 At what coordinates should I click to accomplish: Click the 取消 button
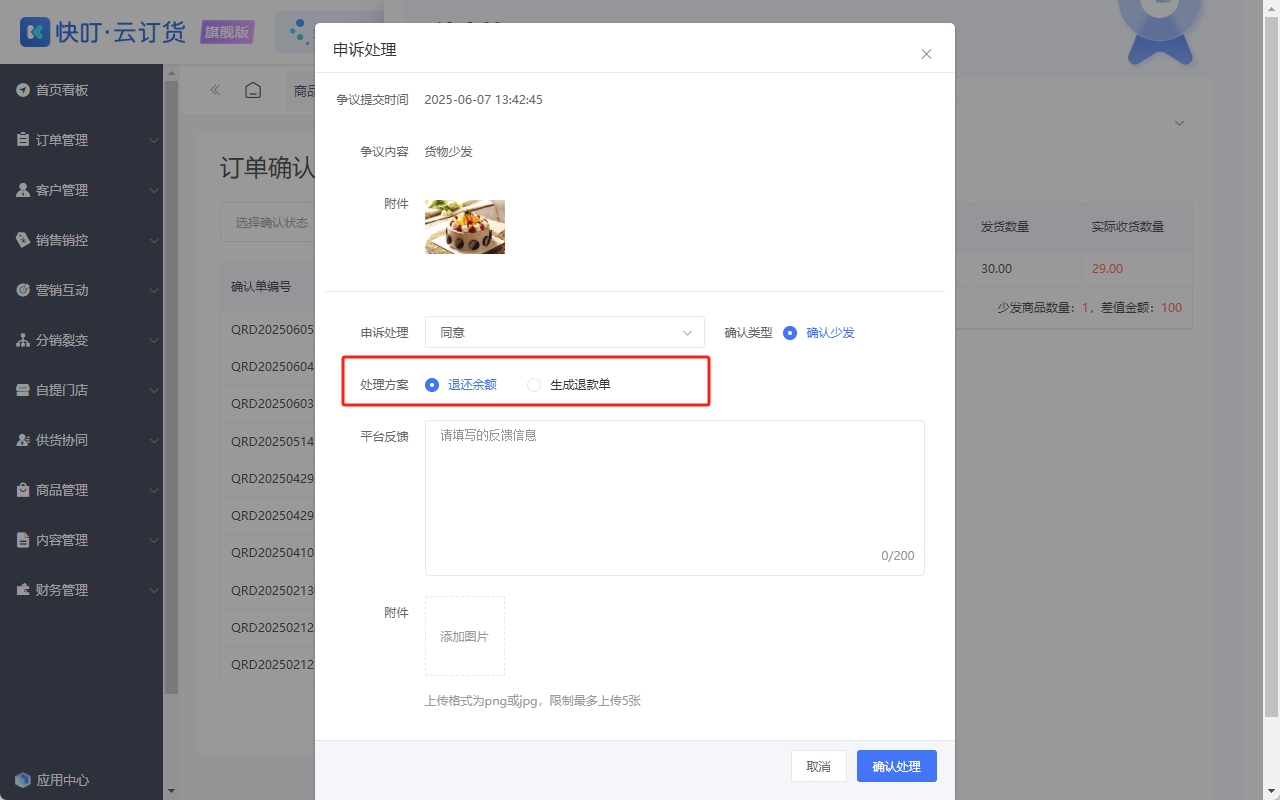pos(818,766)
